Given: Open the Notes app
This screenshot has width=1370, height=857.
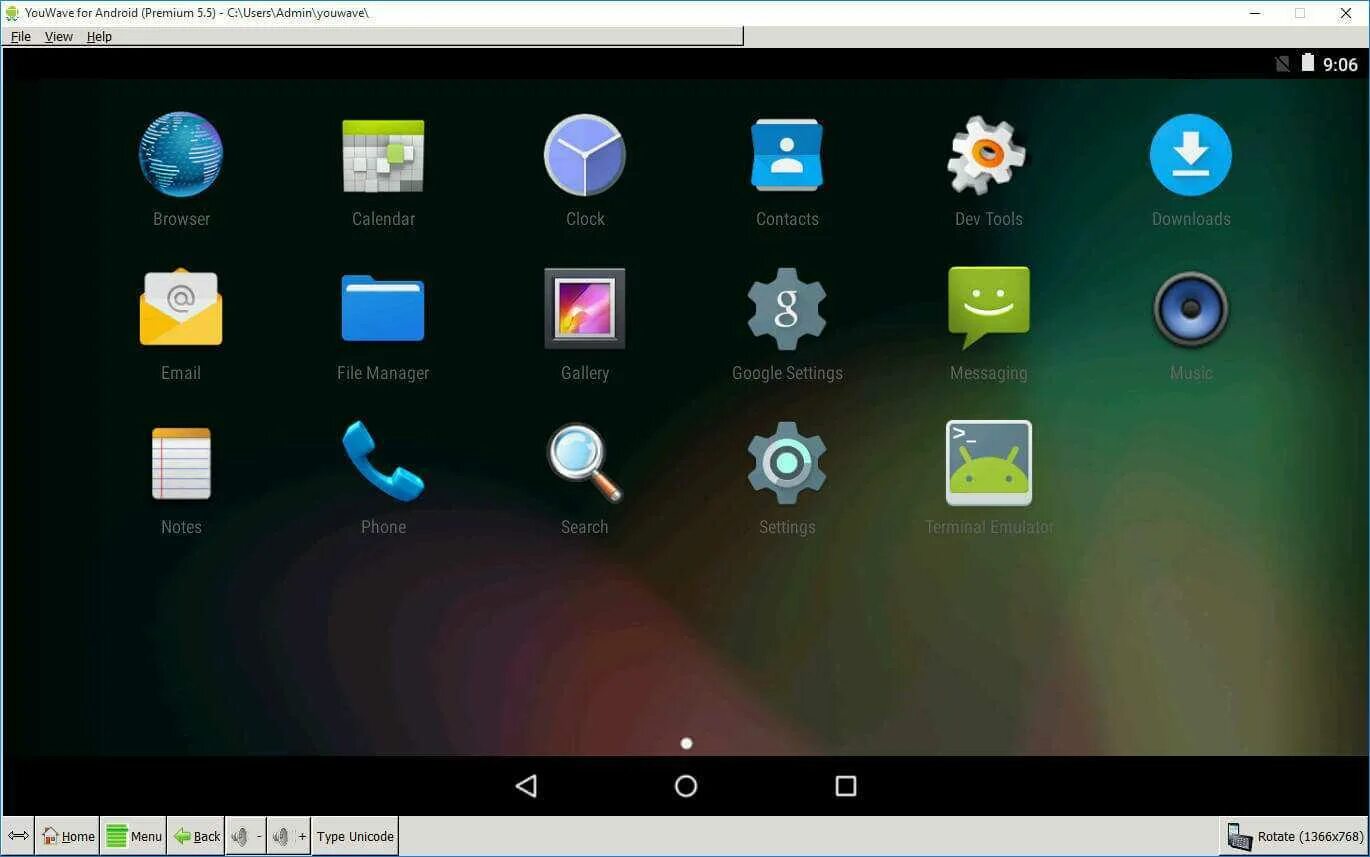Looking at the screenshot, I should 181,463.
